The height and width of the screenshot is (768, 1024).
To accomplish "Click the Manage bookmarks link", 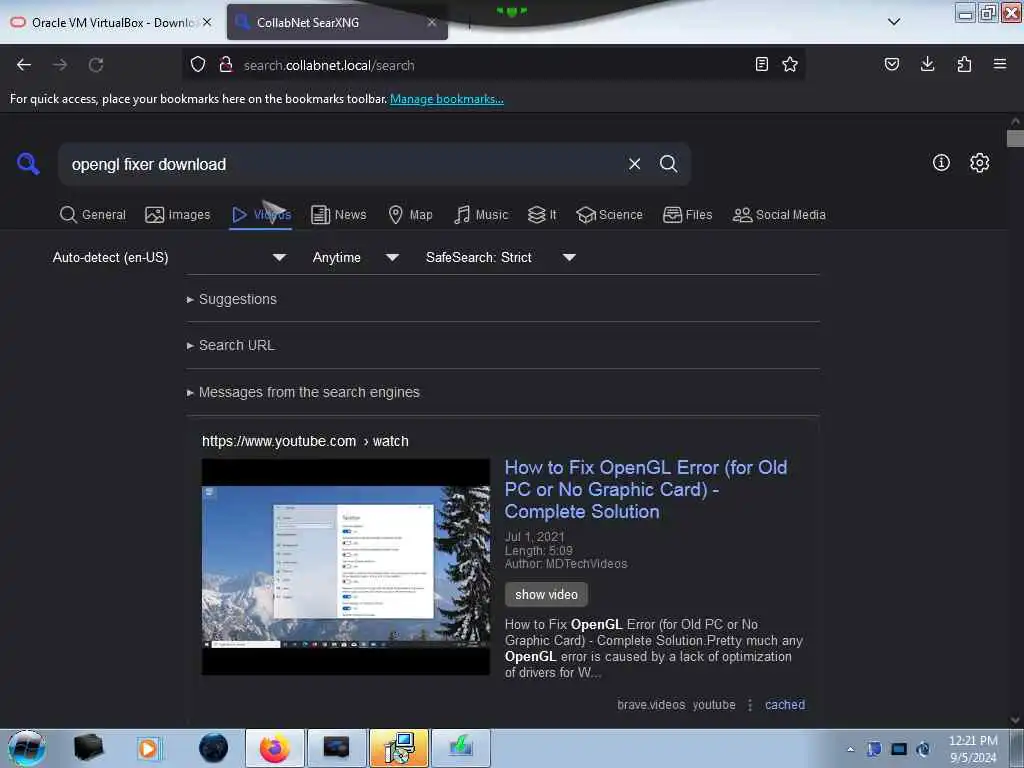I will click(447, 99).
